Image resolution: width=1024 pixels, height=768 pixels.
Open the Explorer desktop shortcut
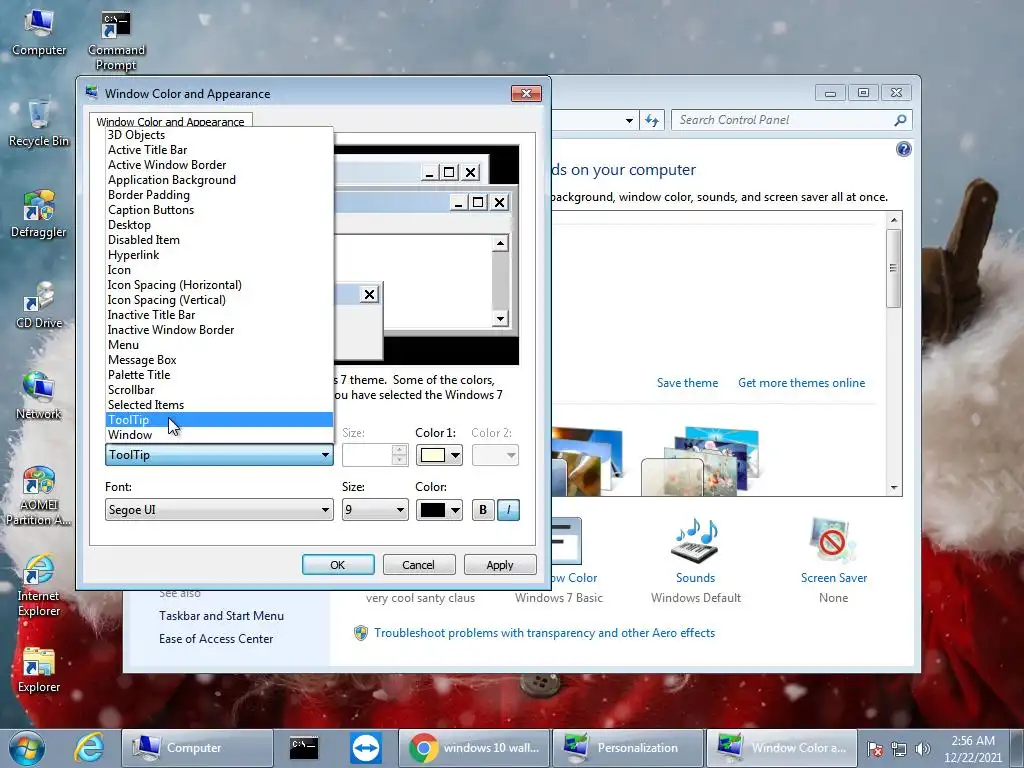(x=39, y=670)
